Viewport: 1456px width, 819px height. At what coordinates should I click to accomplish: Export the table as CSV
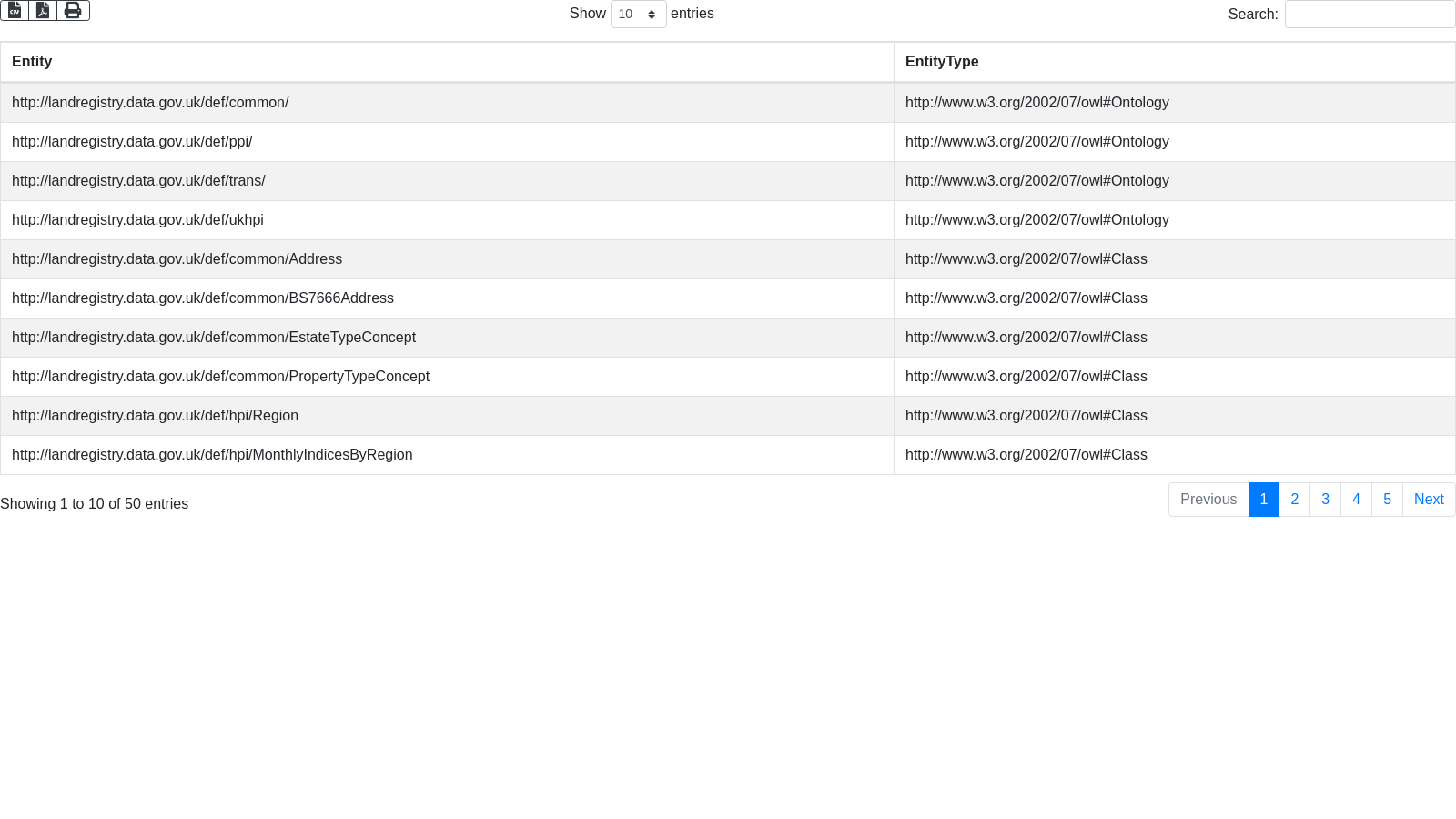[x=15, y=10]
